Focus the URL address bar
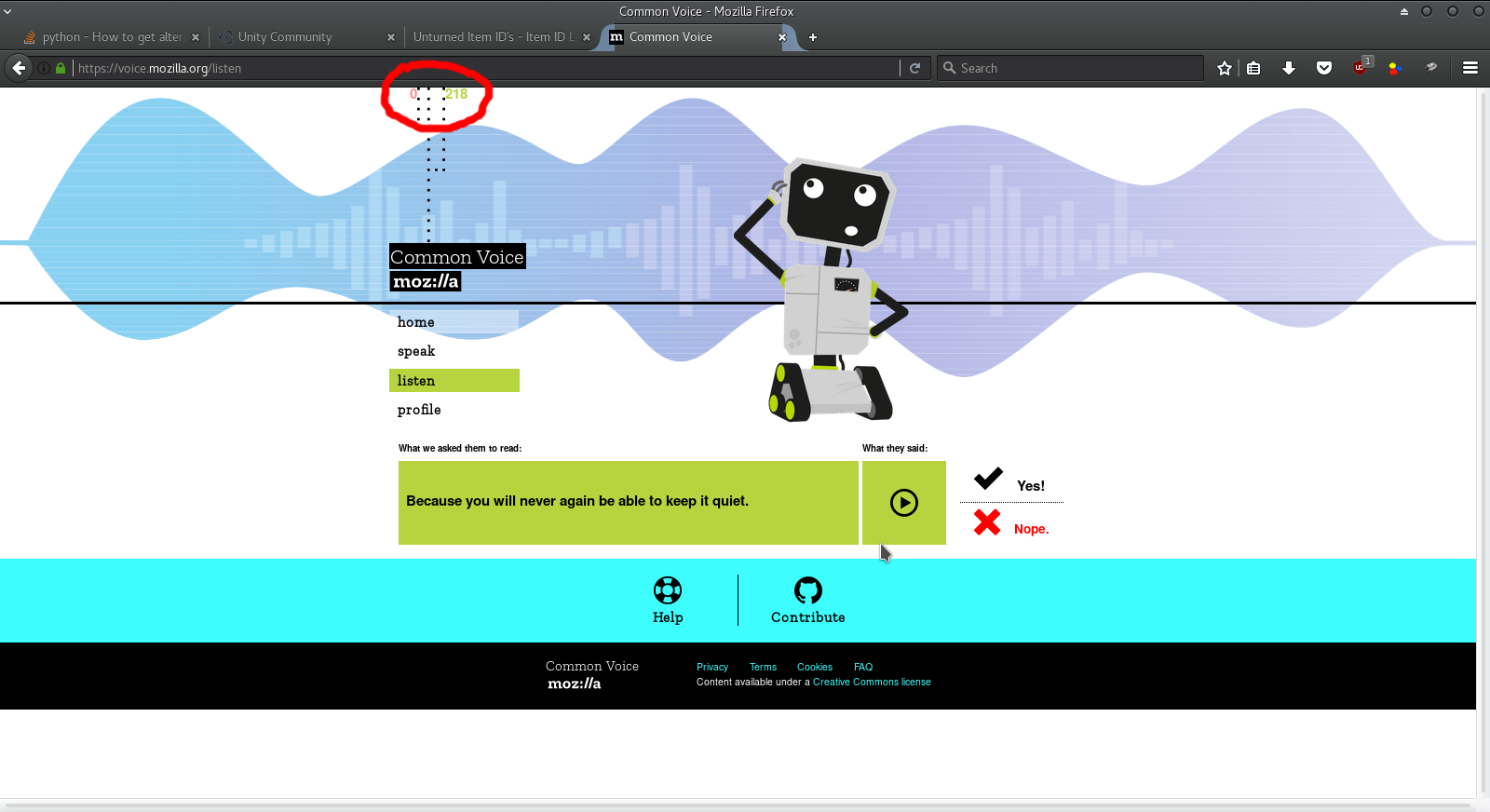1490x812 pixels. [x=484, y=68]
